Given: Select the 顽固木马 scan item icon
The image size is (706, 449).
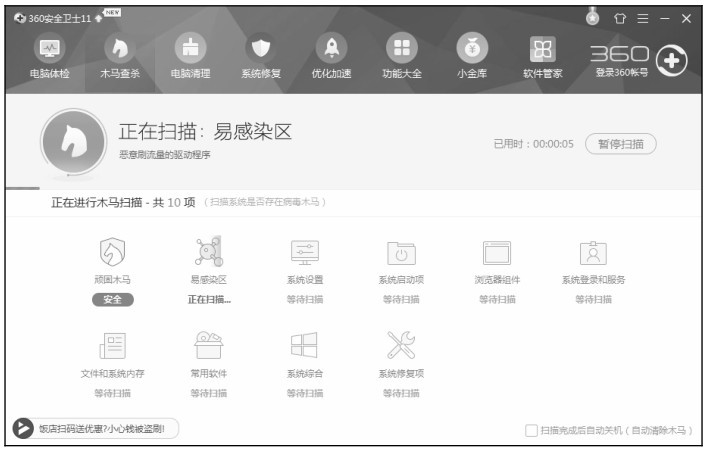Looking at the screenshot, I should [x=112, y=251].
